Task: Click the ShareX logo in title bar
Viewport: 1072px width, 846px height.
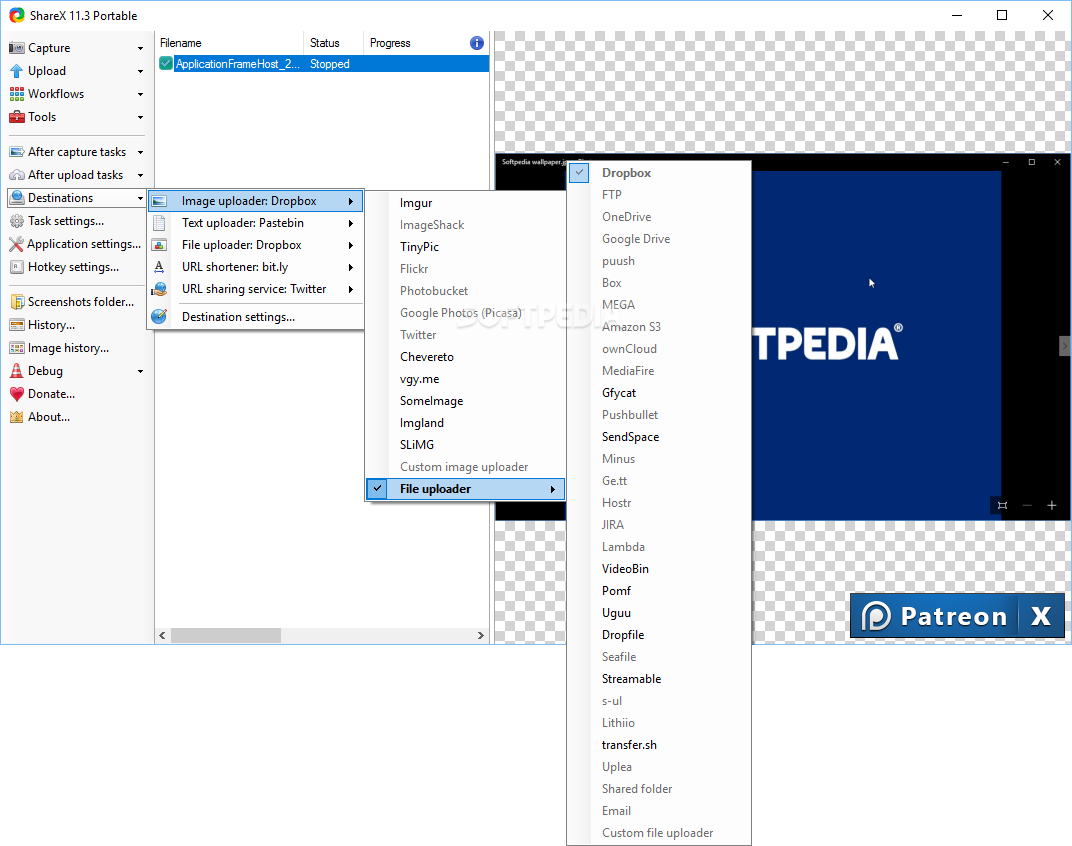Action: click(16, 15)
